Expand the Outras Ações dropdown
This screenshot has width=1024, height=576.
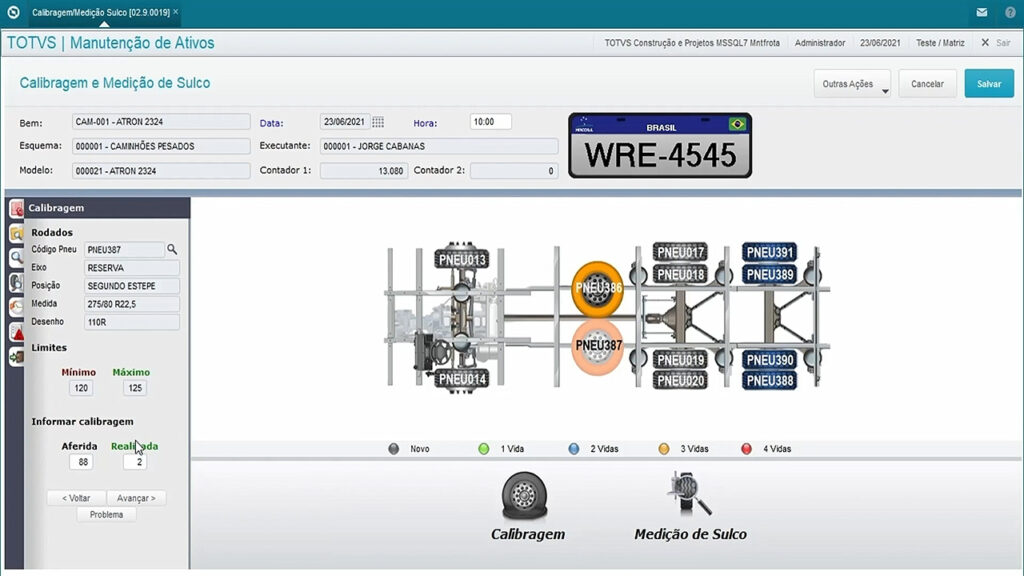(x=852, y=84)
